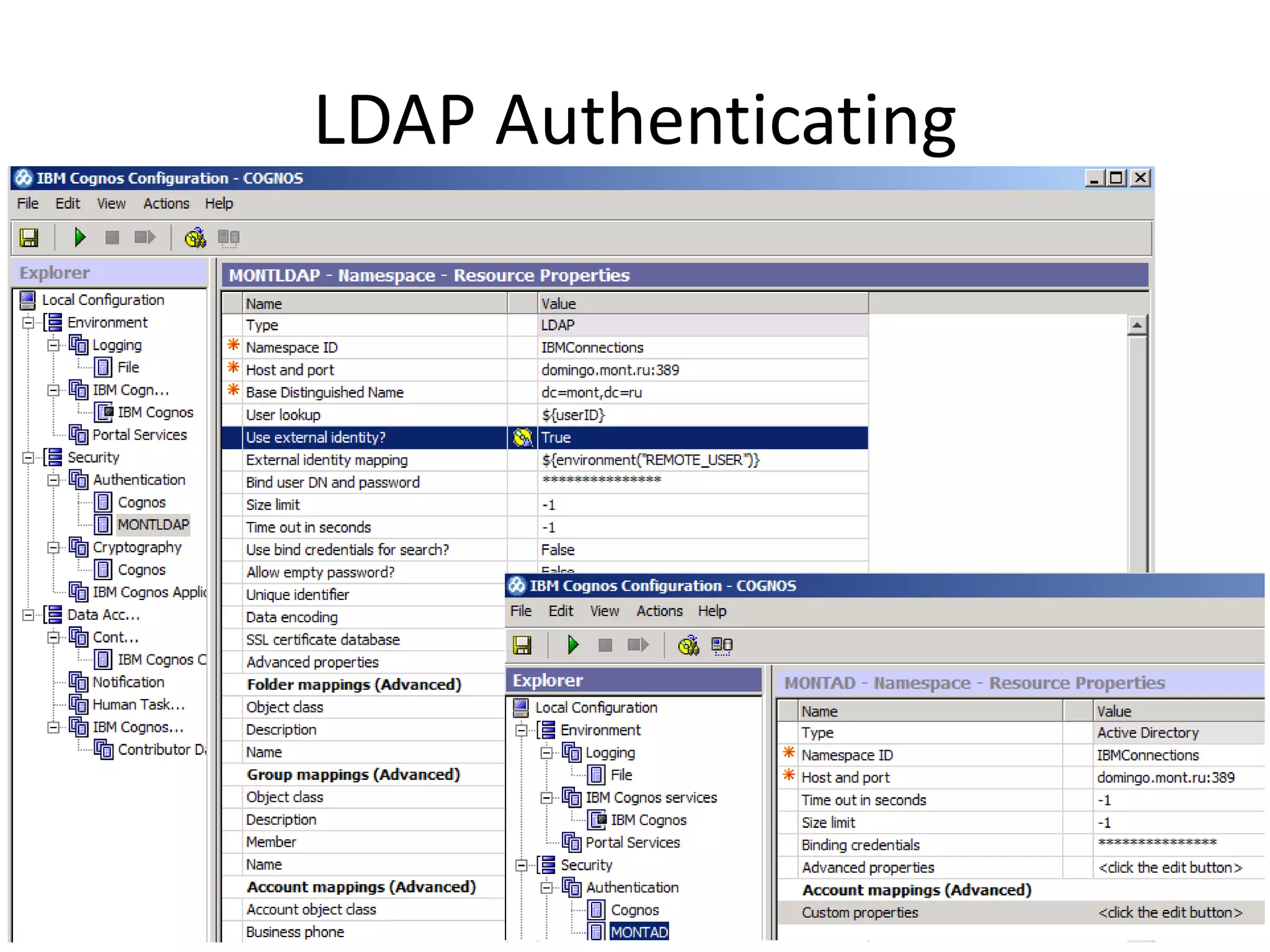Click the Local Configuration icon in the front window
Image resolution: width=1270 pixels, height=952 pixels.
[521, 708]
